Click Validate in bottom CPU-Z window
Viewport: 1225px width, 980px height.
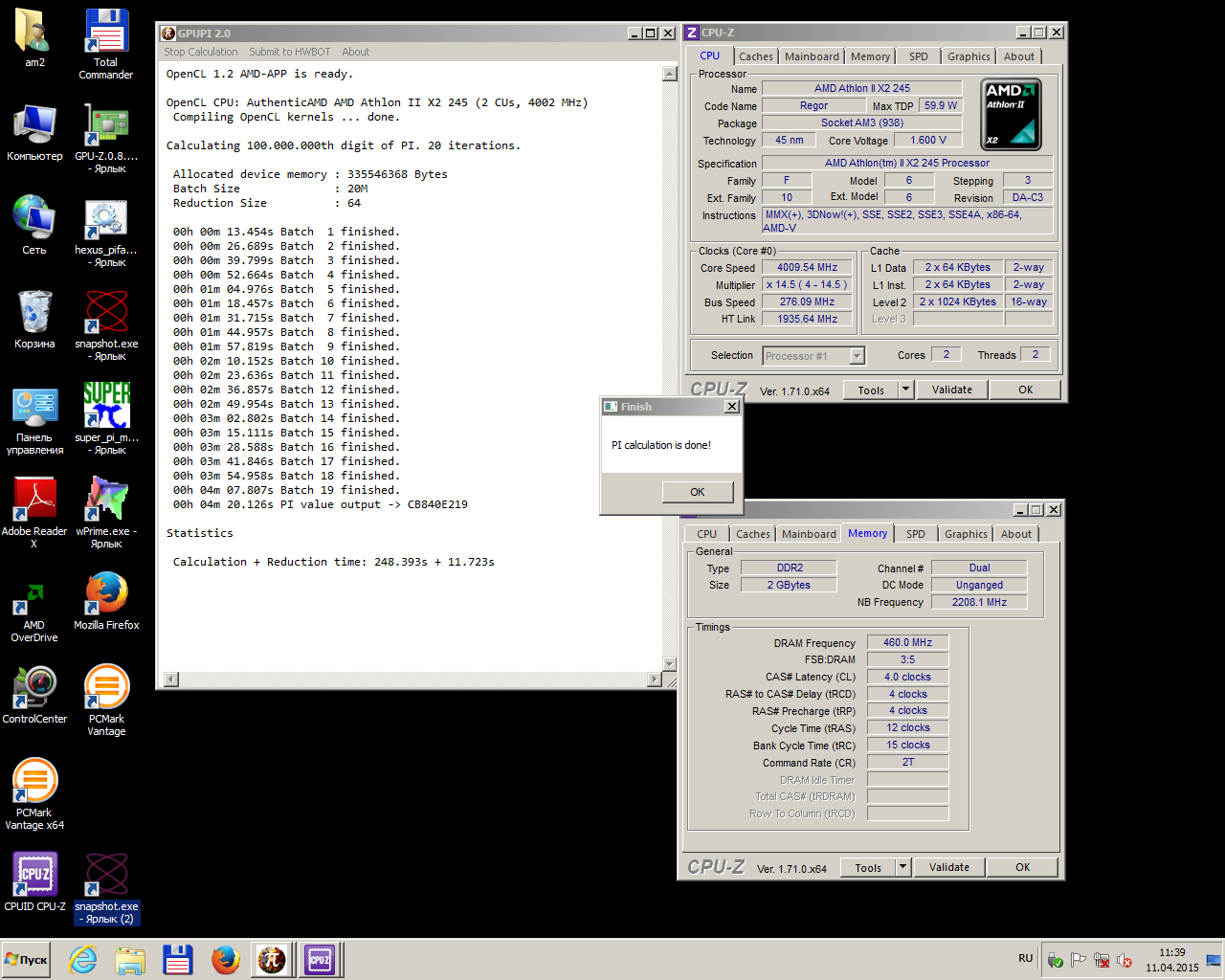(x=949, y=867)
